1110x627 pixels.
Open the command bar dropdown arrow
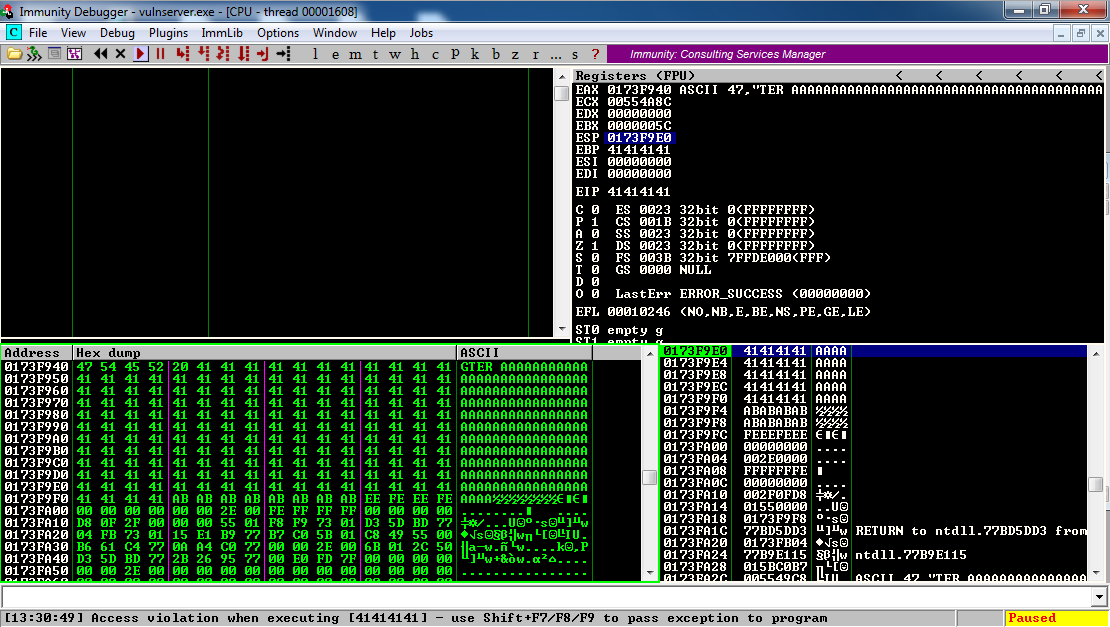1098,597
